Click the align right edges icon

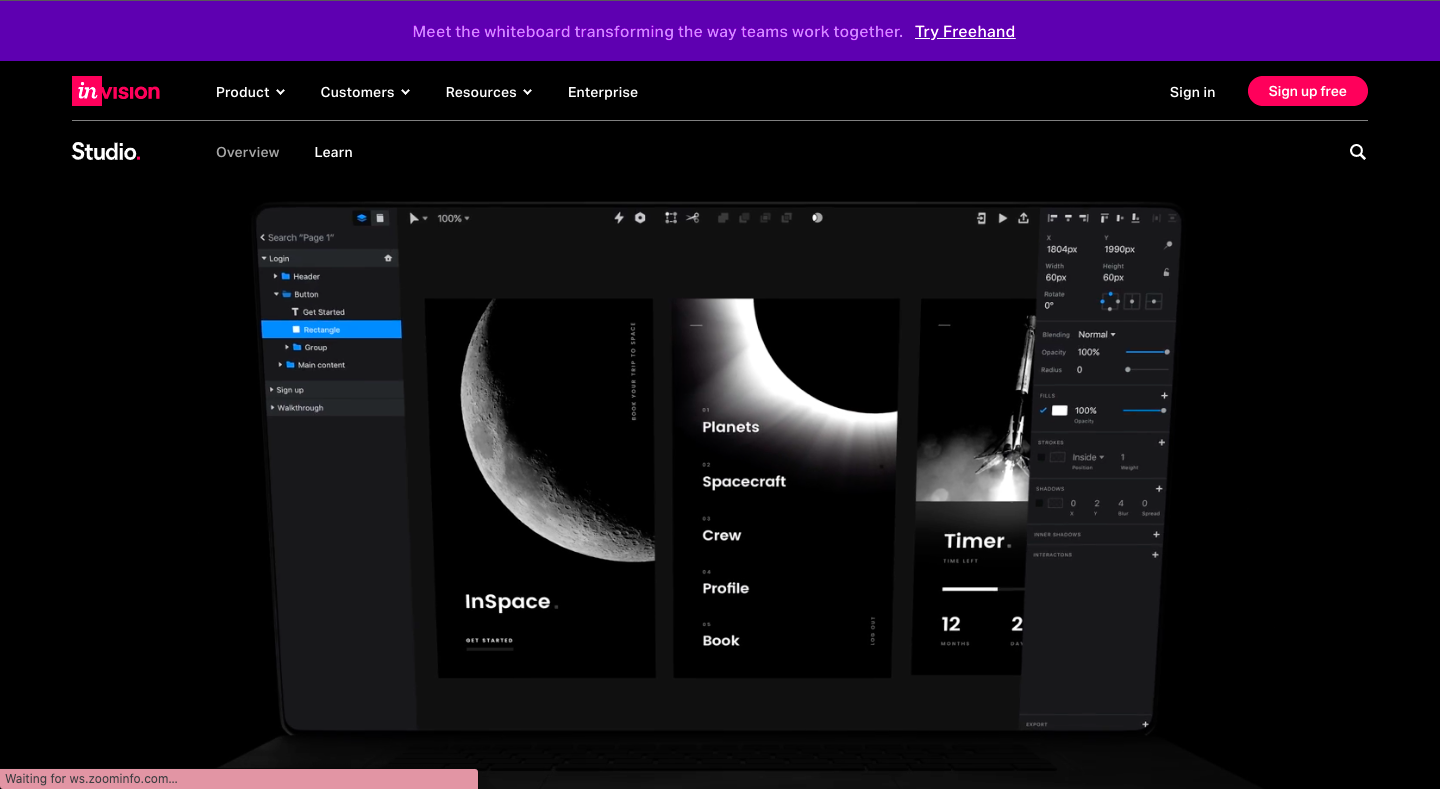[1085, 218]
